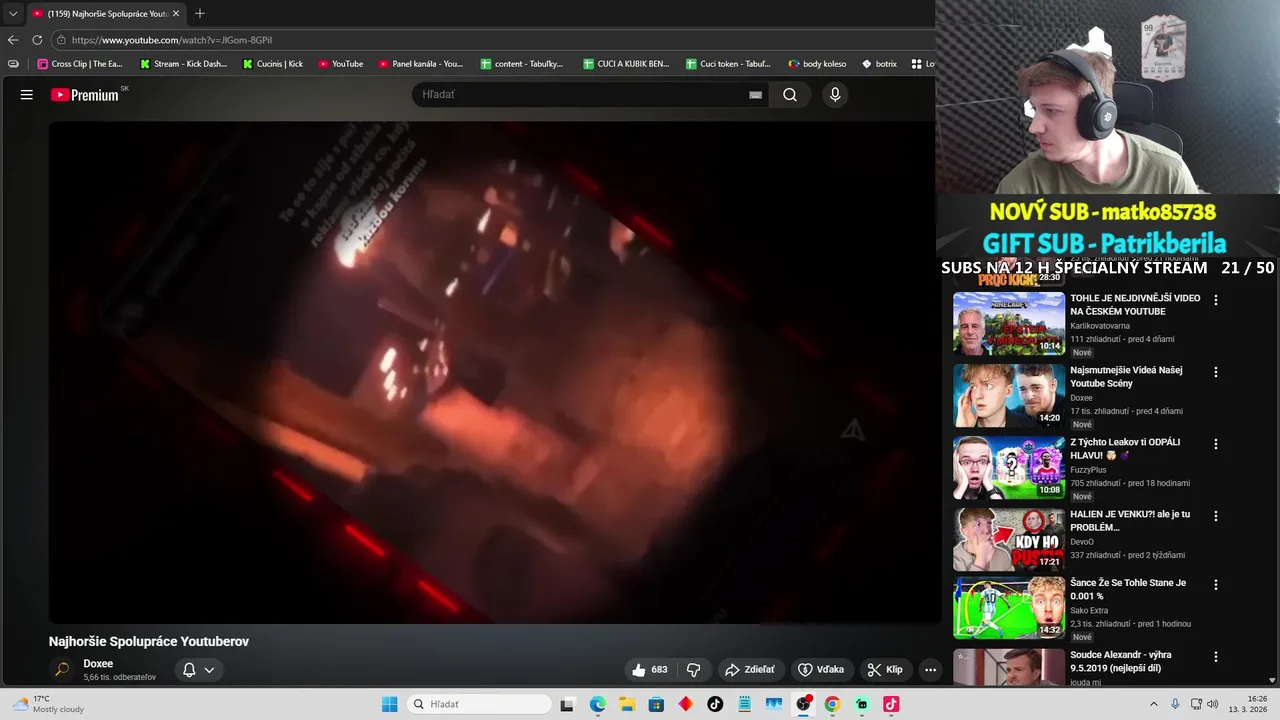
Task: Open the Karlíkovatovarna channel name
Action: tap(1100, 326)
